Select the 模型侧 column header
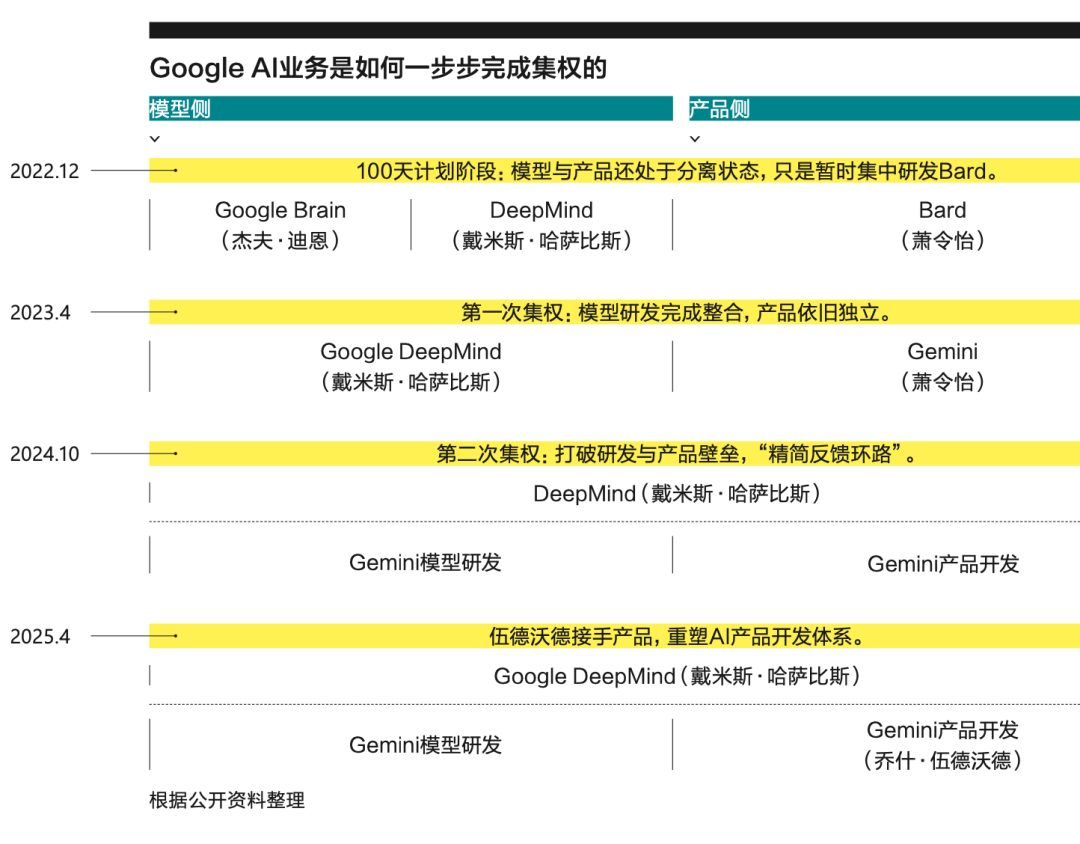1080x844 pixels. pyautogui.click(x=181, y=109)
